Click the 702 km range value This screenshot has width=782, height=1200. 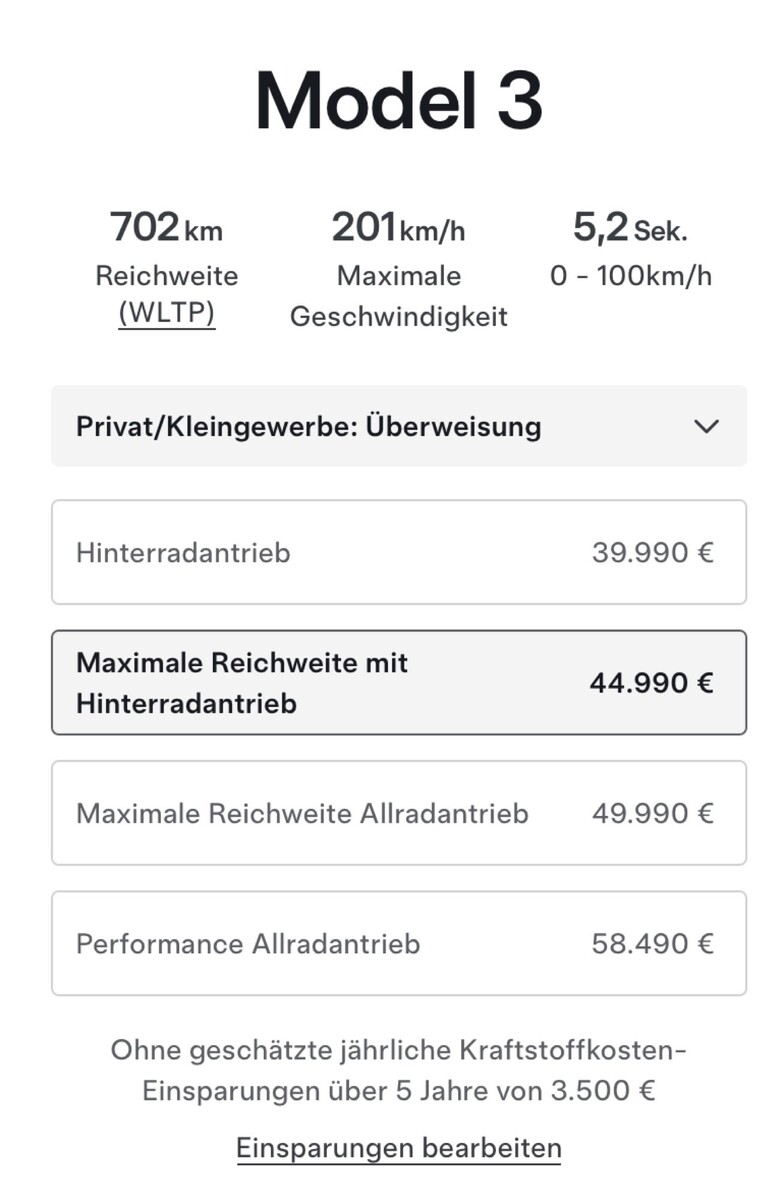[x=166, y=228]
